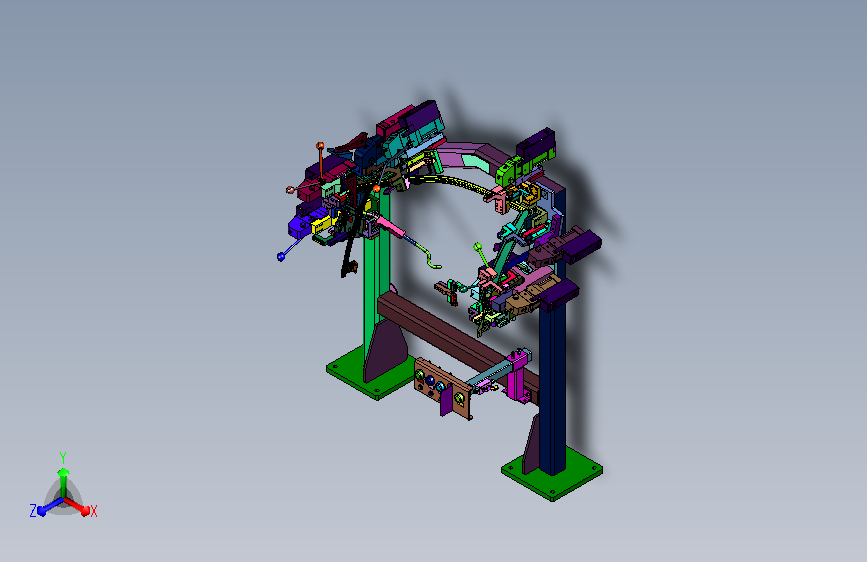Click the red X axis of the orientation triad
The width and height of the screenshot is (867, 562).
77,506
